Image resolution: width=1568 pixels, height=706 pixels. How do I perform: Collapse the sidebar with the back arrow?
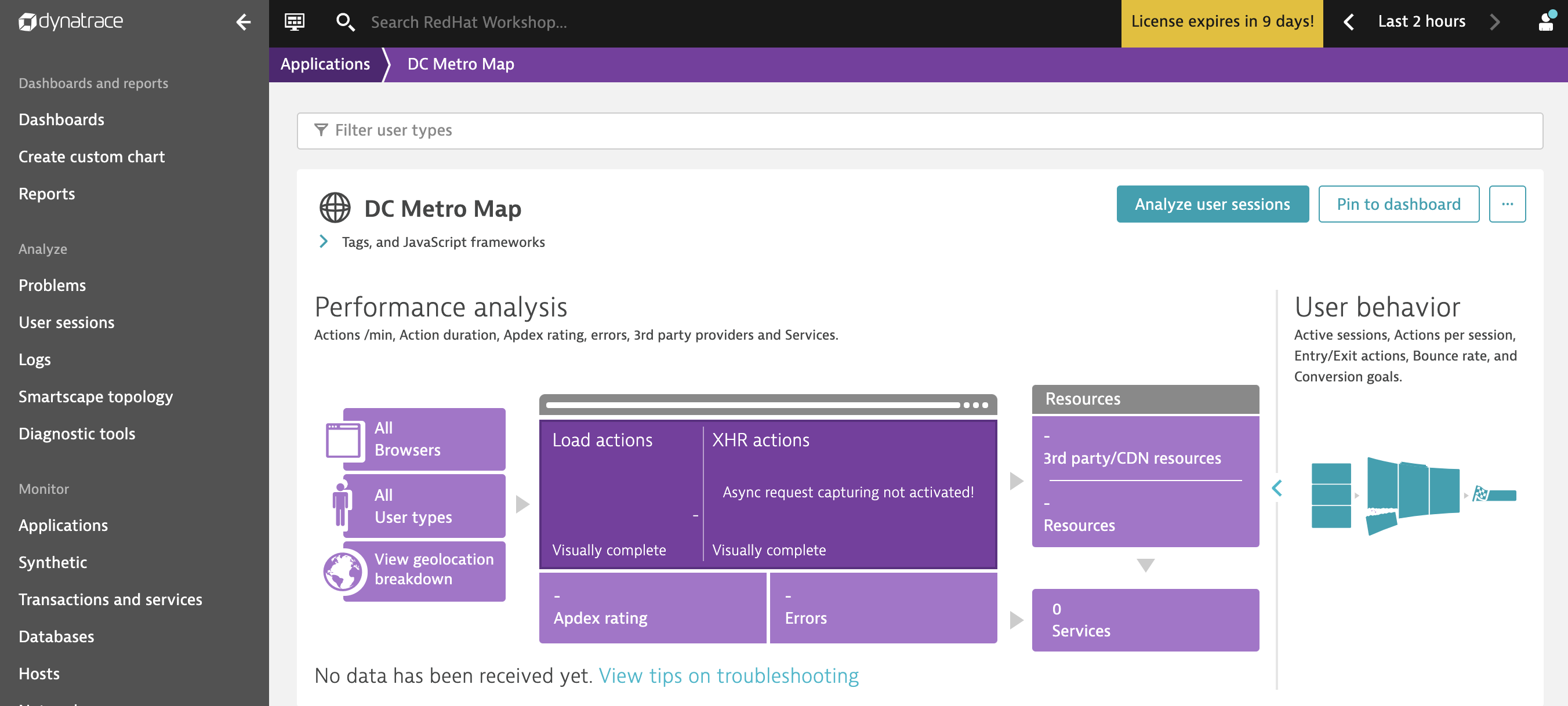pos(244,23)
